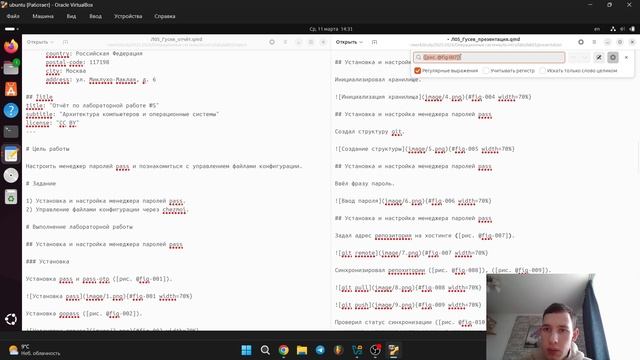Open the Вид menu
Viewport: 640px width, 360px height.
tap(71, 16)
